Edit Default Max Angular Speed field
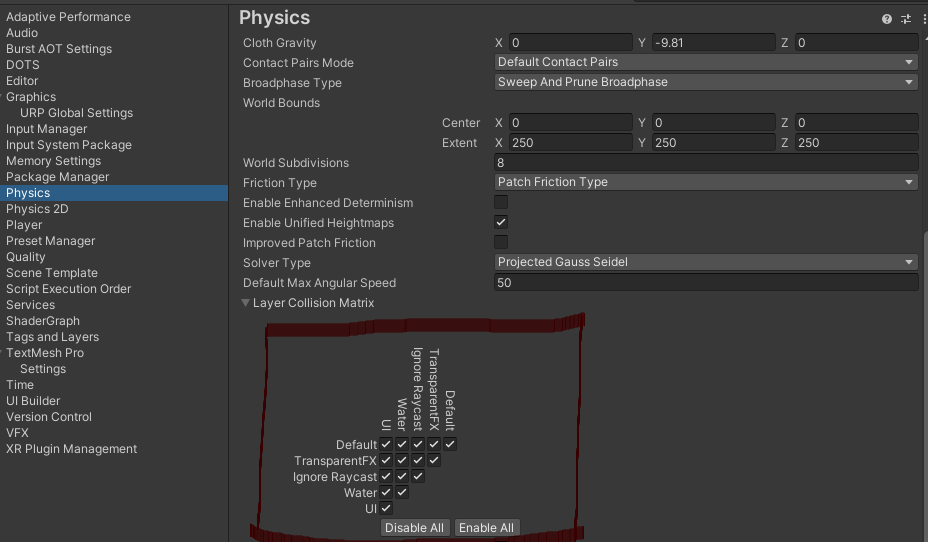The width and height of the screenshot is (928, 542). tap(706, 282)
